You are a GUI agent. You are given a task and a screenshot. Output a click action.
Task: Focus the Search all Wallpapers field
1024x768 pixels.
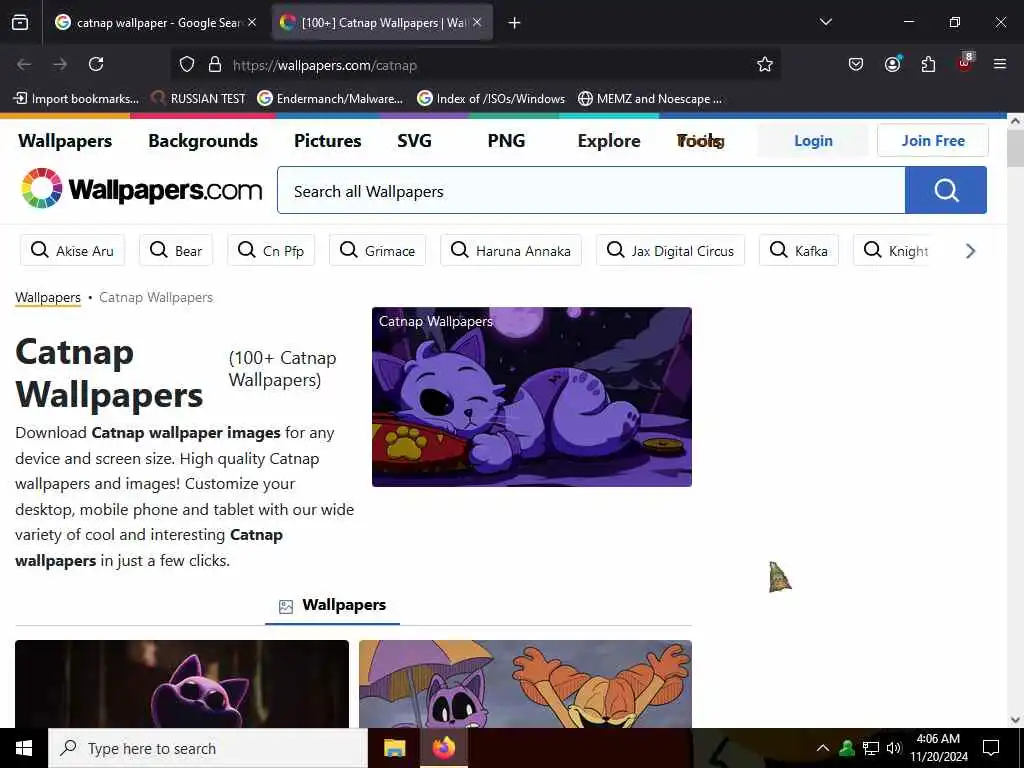(x=591, y=191)
